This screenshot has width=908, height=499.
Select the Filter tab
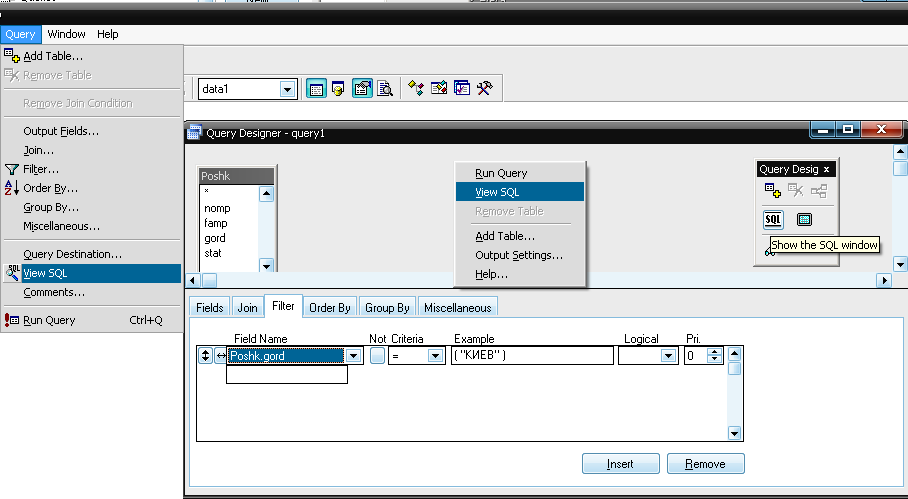click(x=283, y=306)
